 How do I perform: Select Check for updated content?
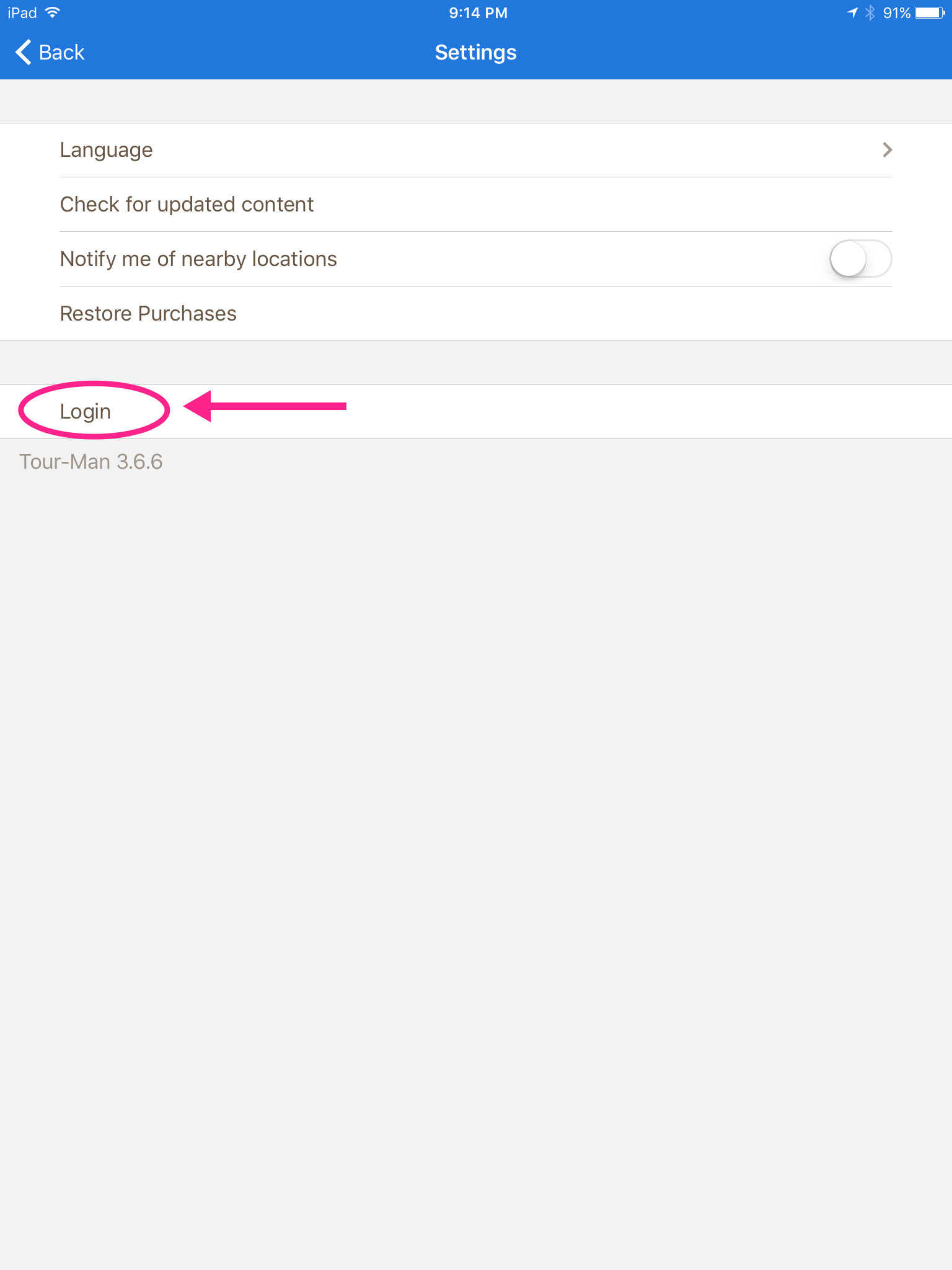point(476,205)
